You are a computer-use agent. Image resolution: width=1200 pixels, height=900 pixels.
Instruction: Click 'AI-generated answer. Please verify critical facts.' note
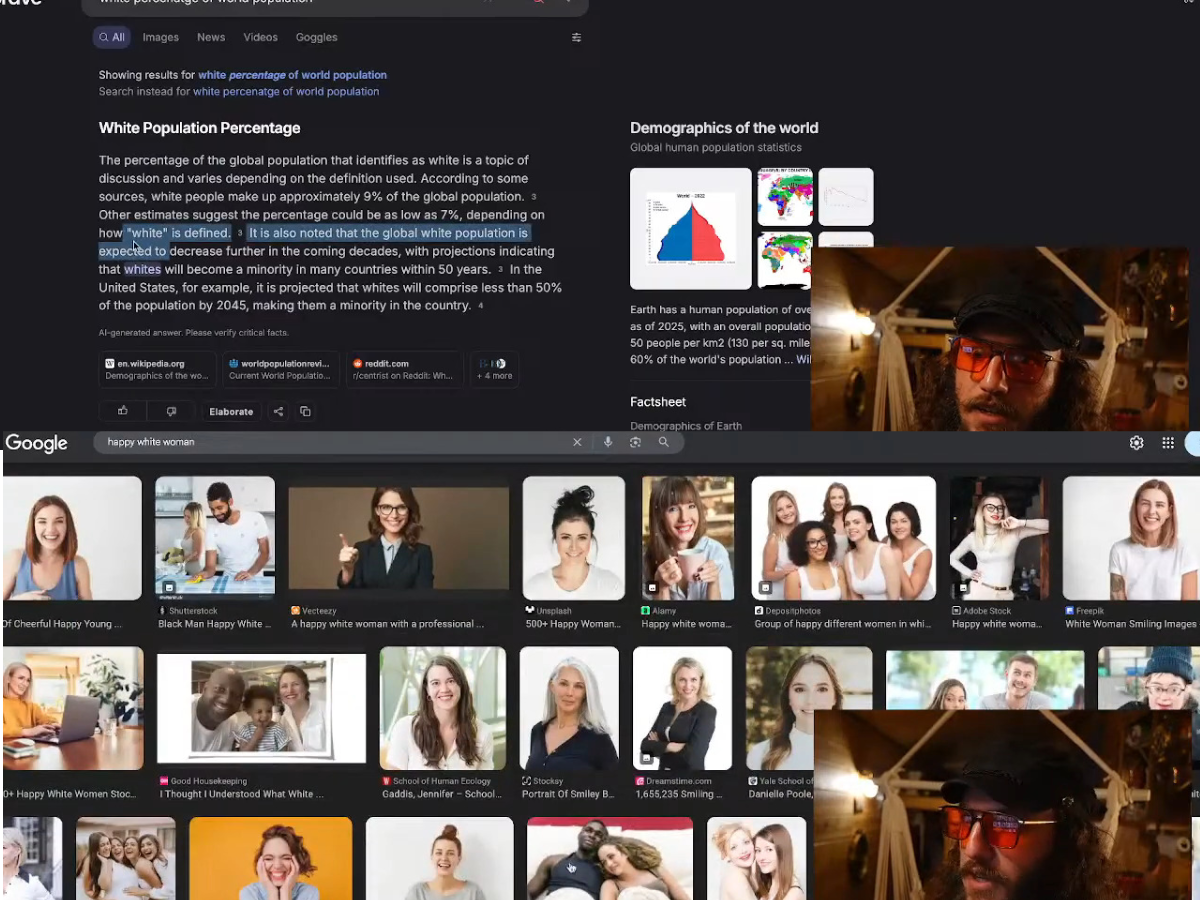(x=193, y=332)
